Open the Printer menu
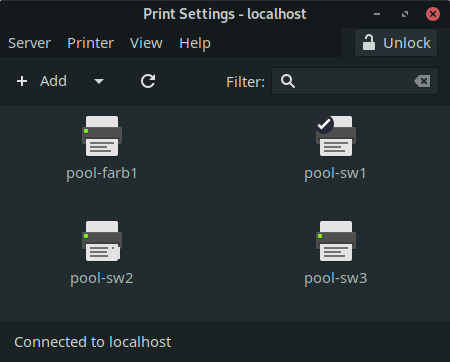Screen dimensions: 450x362 (90, 43)
